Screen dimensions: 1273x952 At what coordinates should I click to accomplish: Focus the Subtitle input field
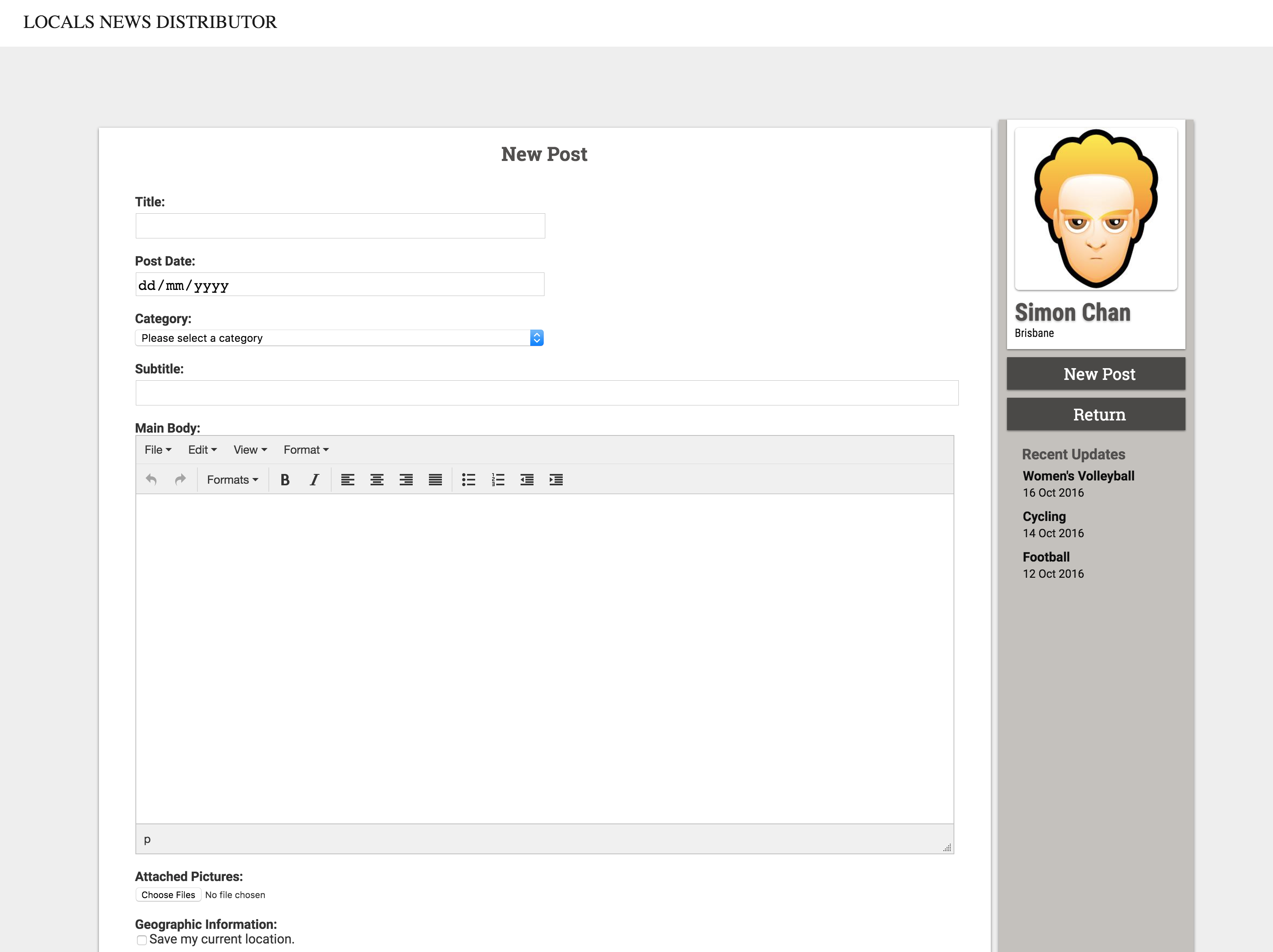[547, 392]
